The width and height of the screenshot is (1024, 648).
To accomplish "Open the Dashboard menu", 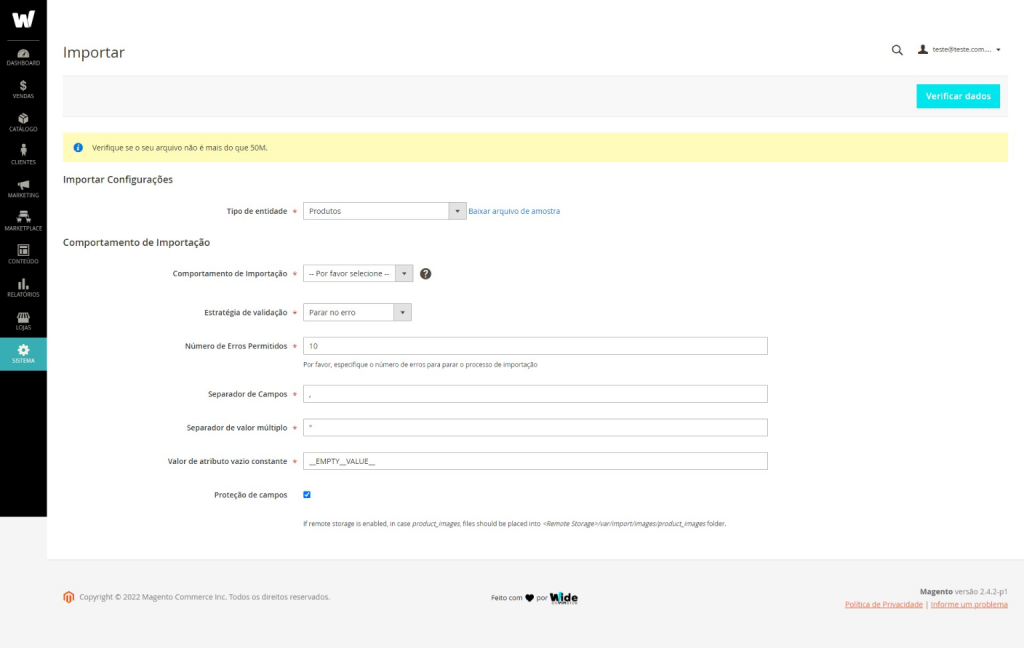I will (x=23, y=57).
